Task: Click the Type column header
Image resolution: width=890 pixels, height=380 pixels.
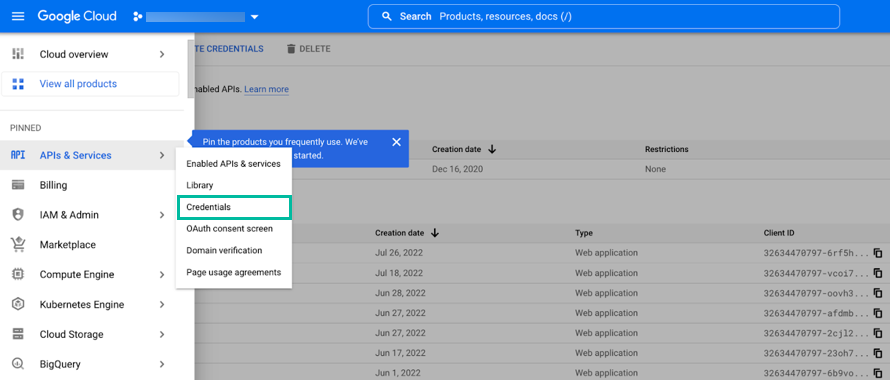Action: coord(583,233)
